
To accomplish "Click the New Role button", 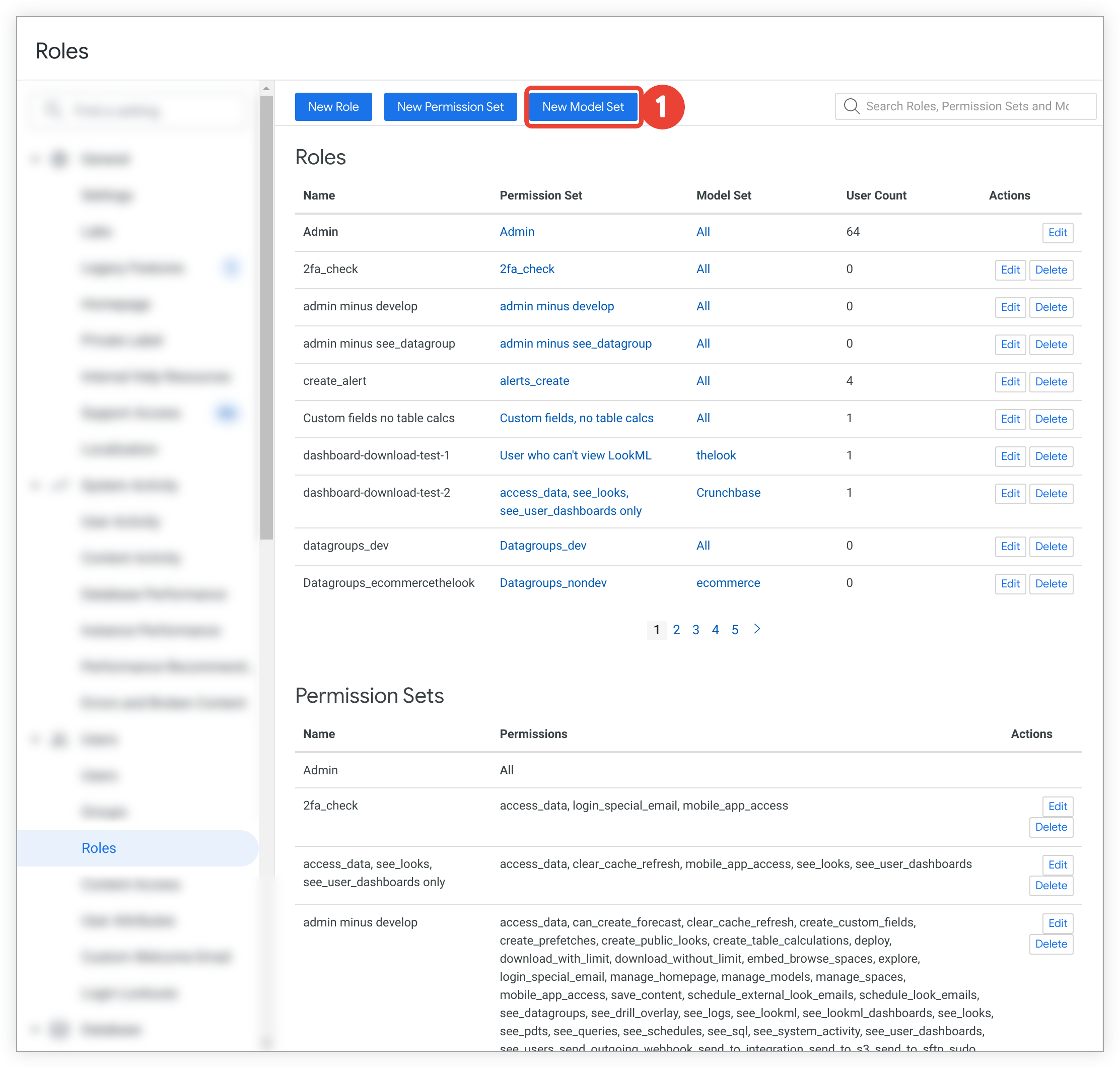I will (x=333, y=107).
